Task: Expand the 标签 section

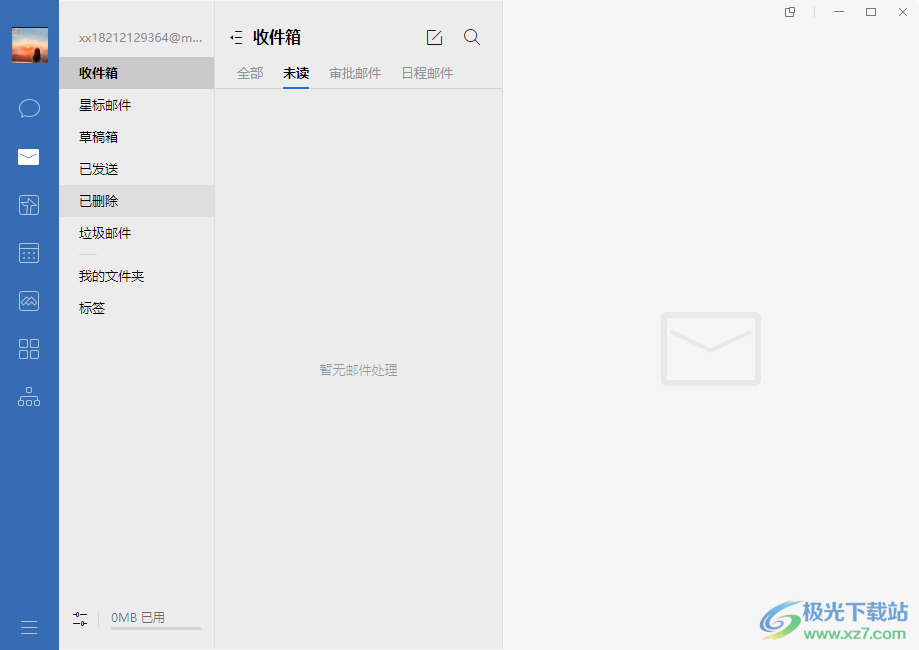Action: [92, 307]
